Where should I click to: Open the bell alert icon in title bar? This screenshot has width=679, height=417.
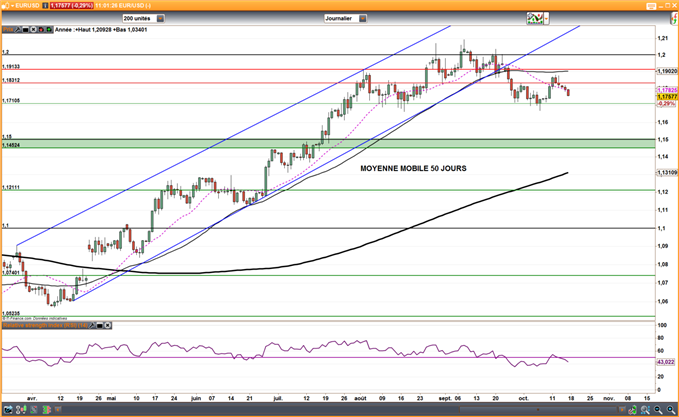pyautogui.click(x=5, y=6)
